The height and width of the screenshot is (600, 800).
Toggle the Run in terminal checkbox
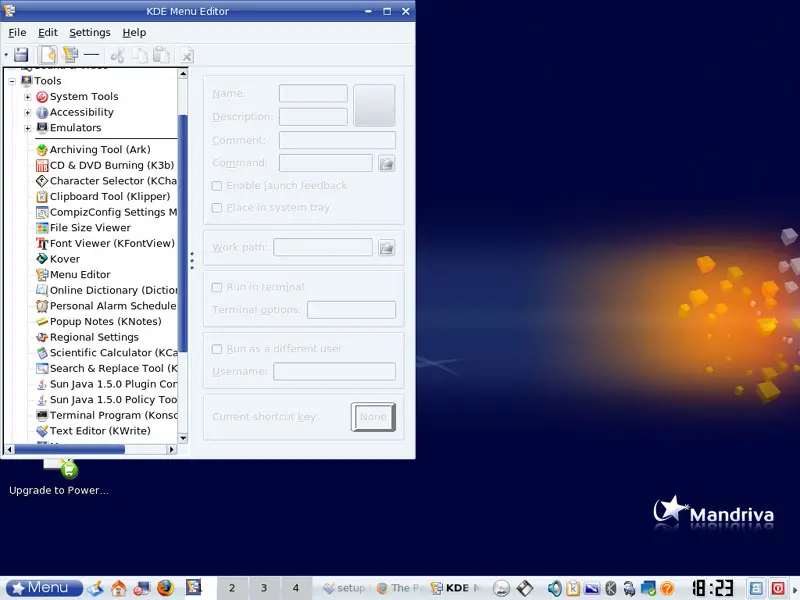point(217,287)
